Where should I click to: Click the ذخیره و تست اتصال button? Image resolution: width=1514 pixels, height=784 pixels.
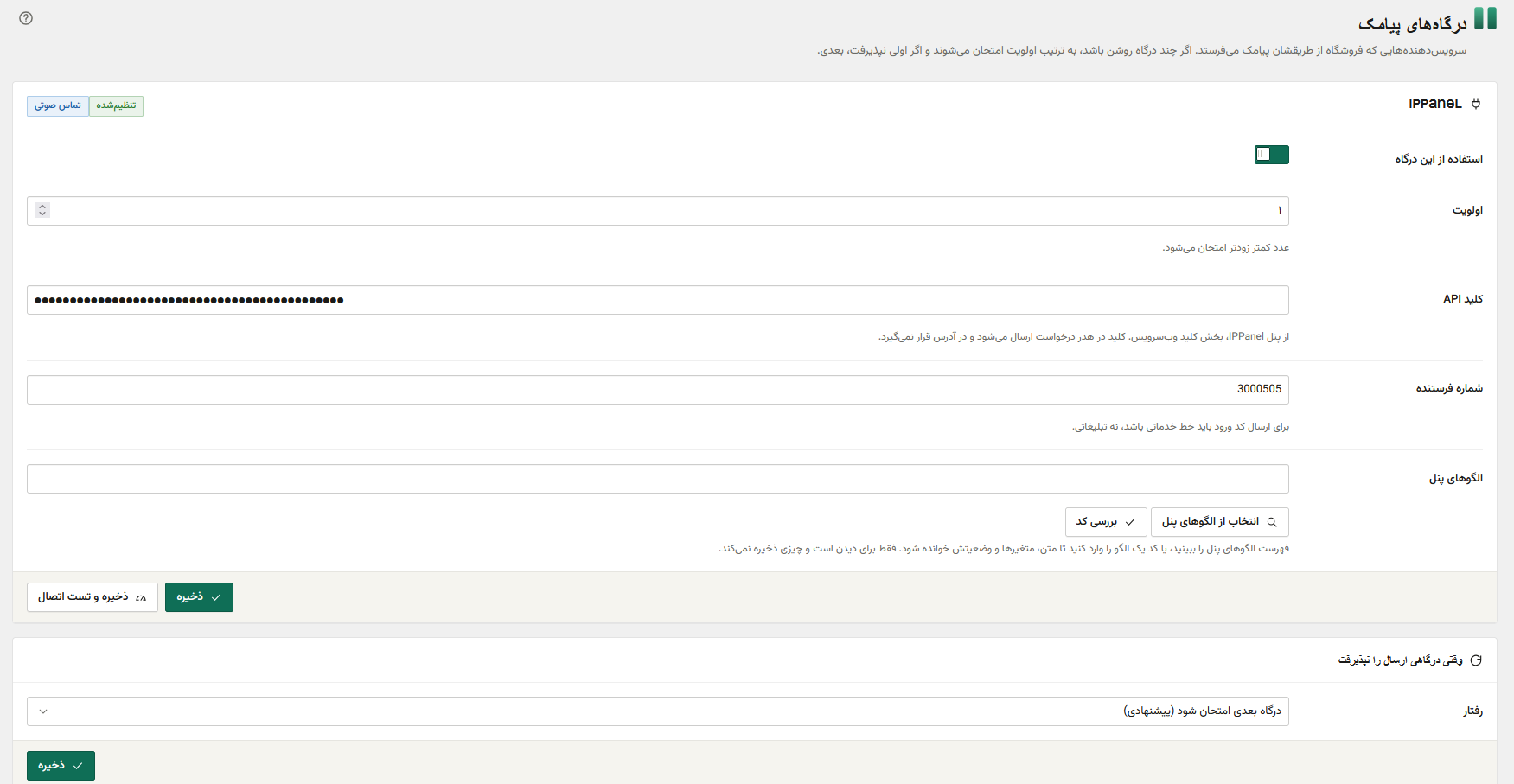click(93, 597)
